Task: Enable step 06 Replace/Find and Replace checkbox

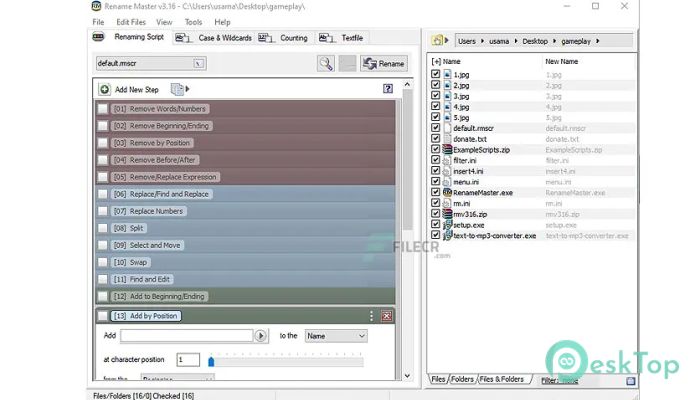Action: pyautogui.click(x=103, y=194)
